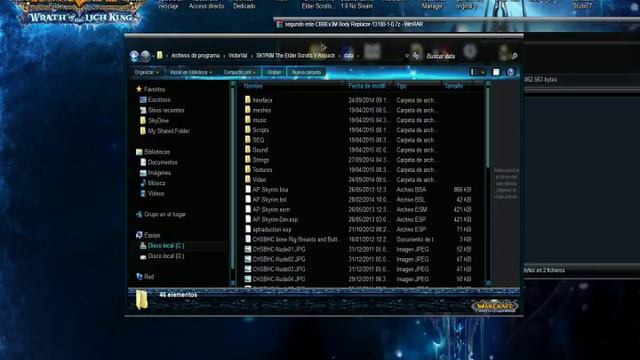Sort by the Tipo column header
This screenshot has height=360, width=640.
[x=418, y=86]
